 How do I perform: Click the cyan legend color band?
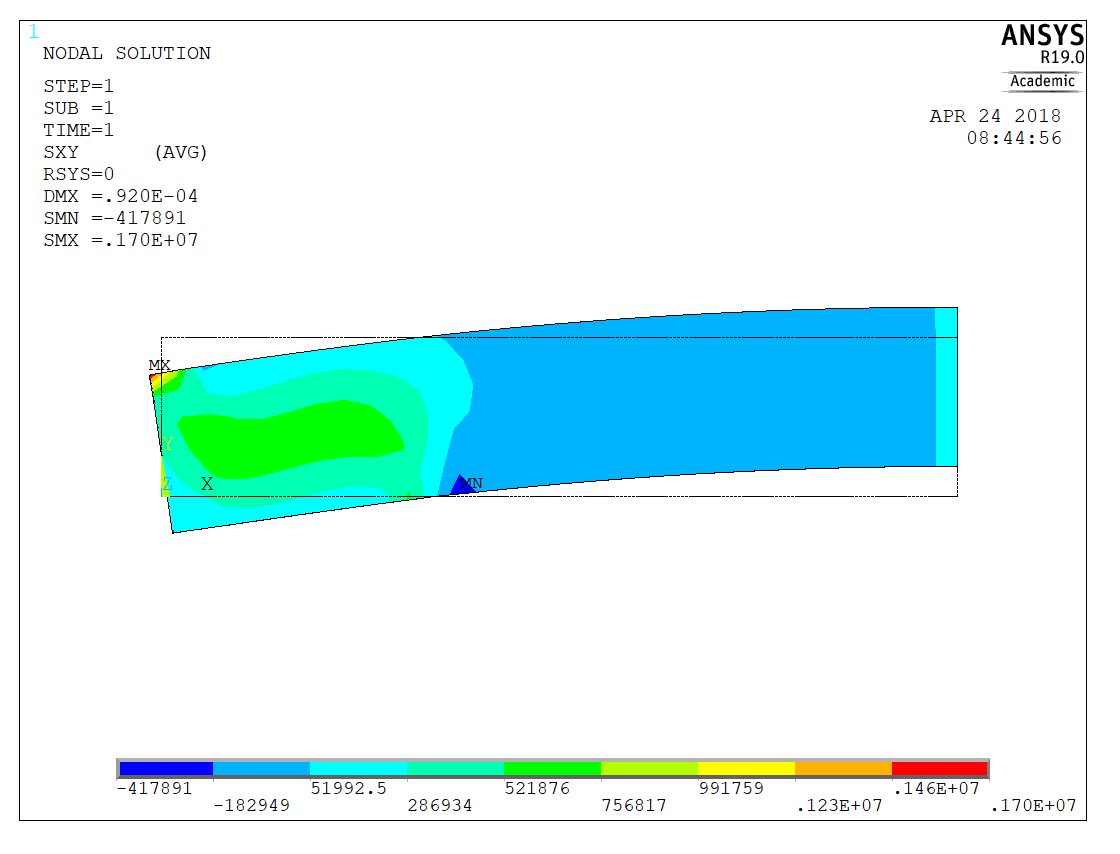359,768
